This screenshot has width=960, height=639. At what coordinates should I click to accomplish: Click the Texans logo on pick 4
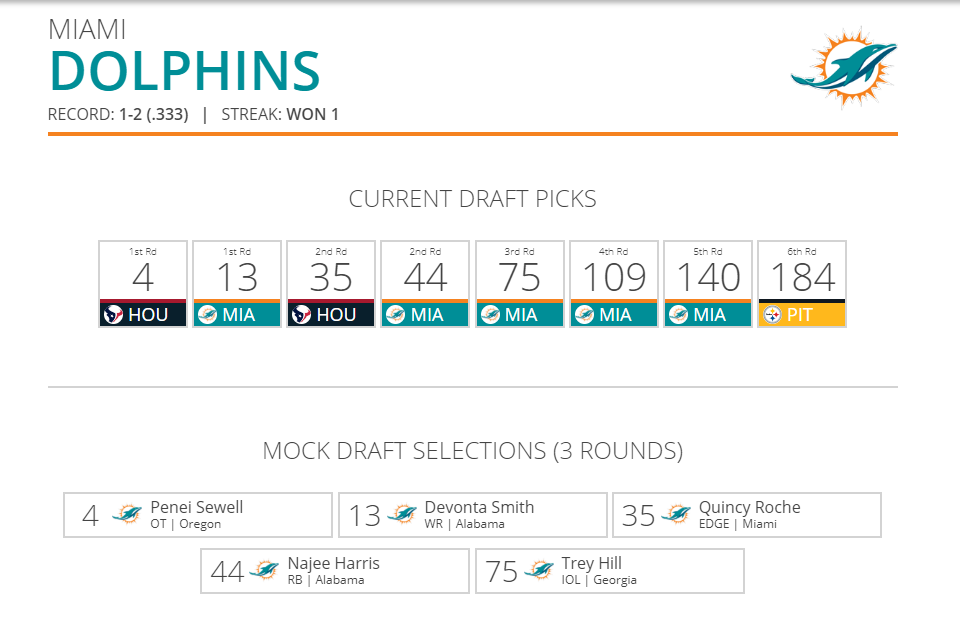click(x=113, y=315)
